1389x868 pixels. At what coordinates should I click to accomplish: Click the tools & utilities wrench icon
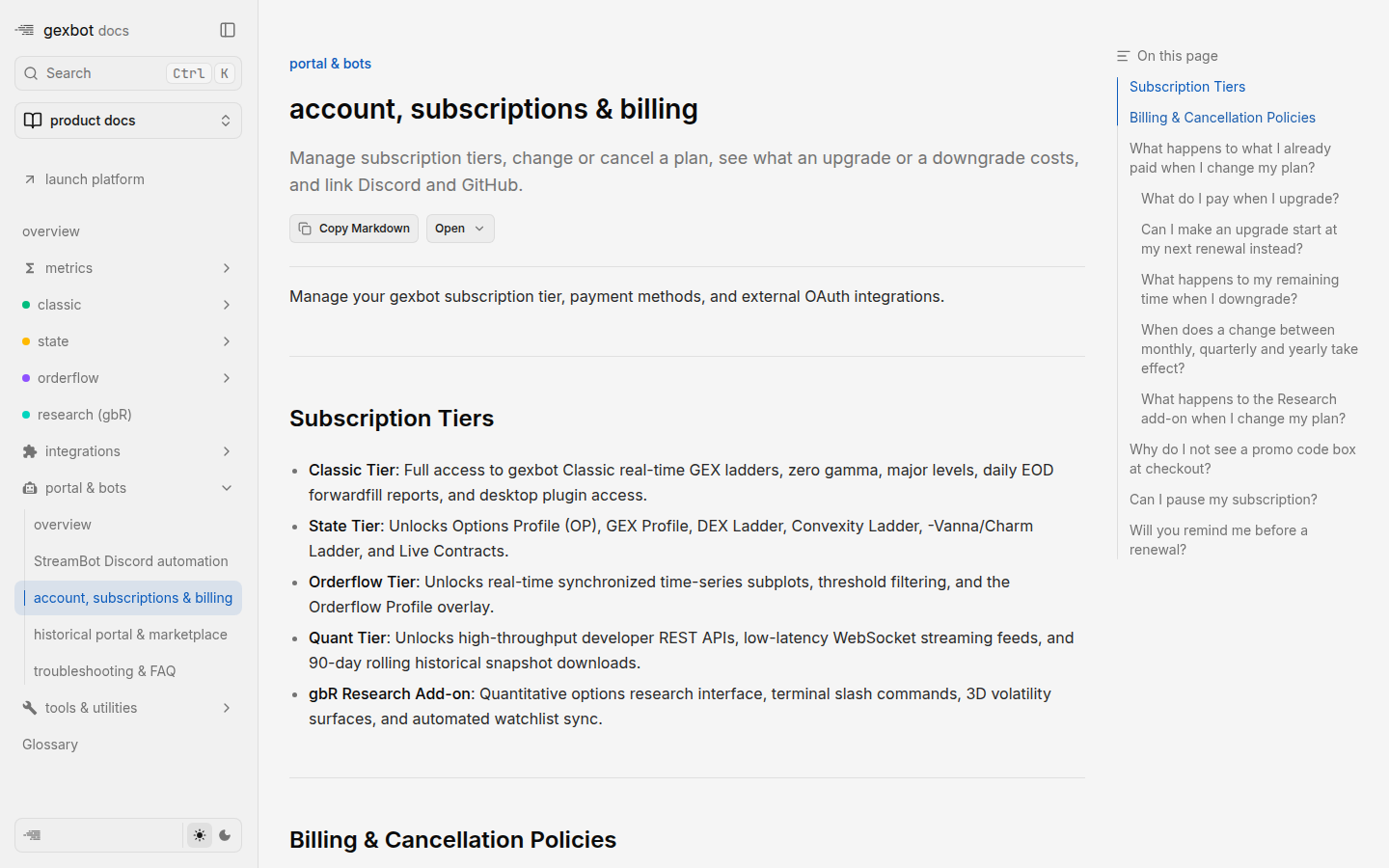coord(30,708)
